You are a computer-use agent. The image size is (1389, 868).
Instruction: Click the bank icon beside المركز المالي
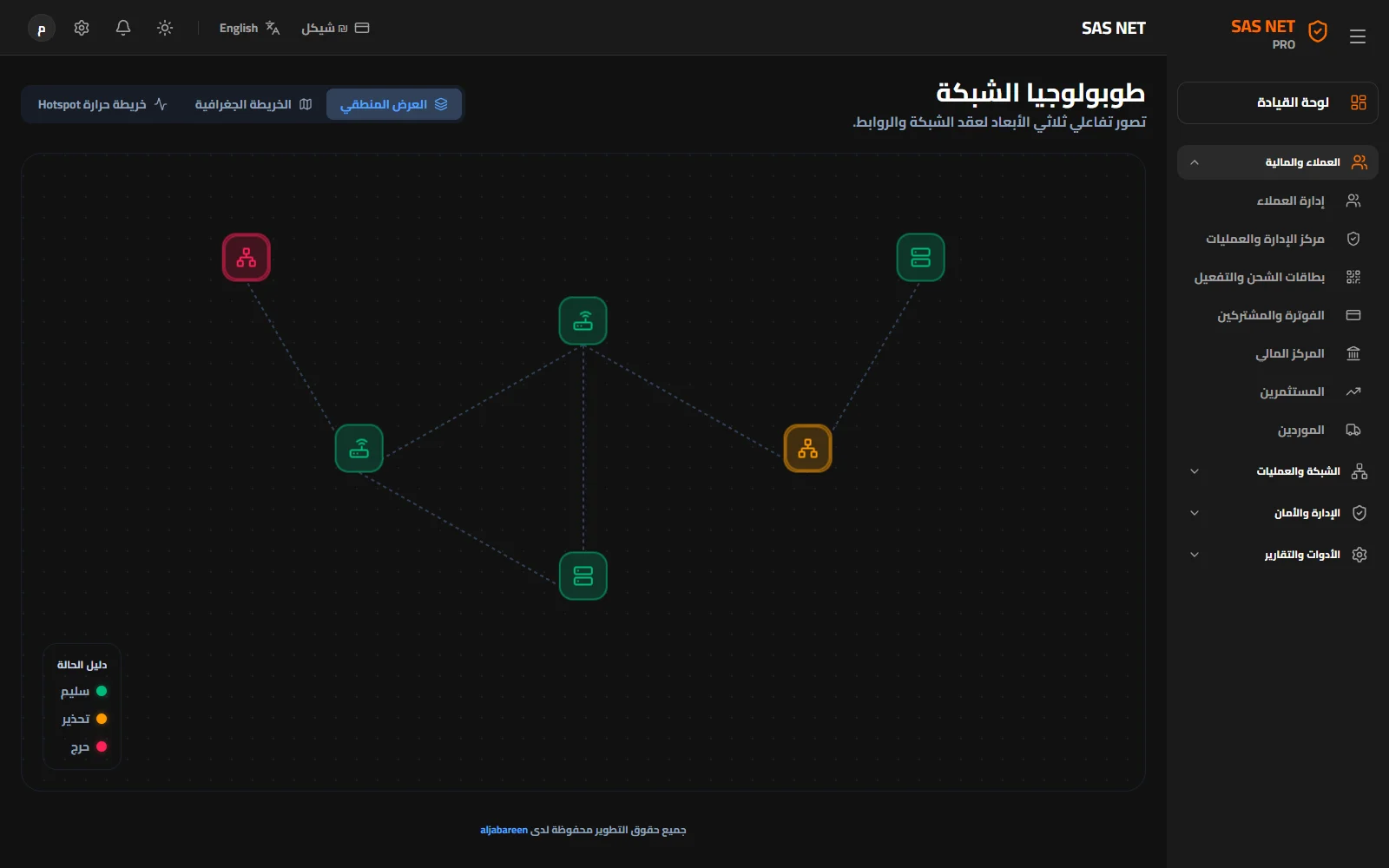[x=1353, y=353]
